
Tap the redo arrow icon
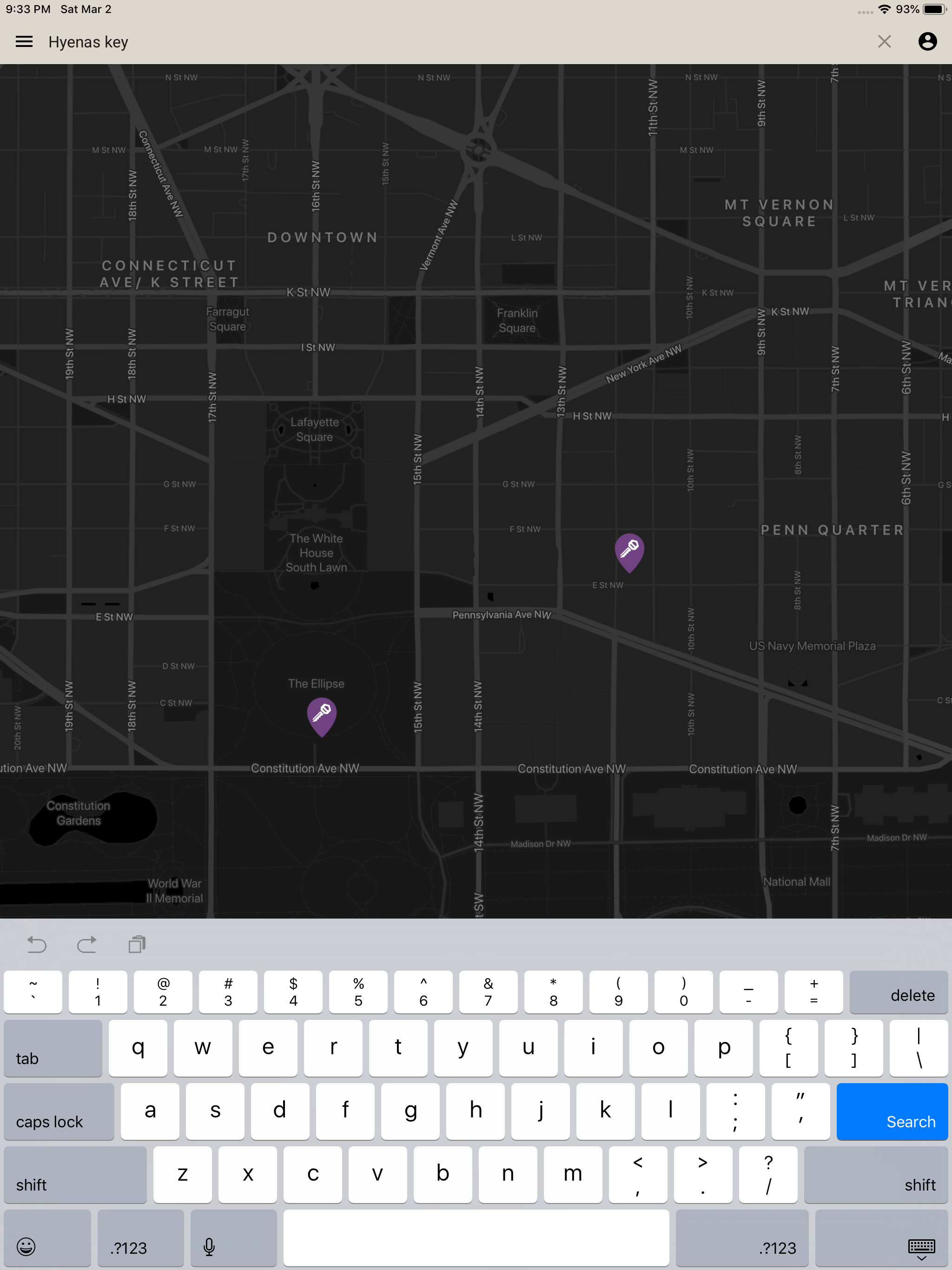point(87,945)
